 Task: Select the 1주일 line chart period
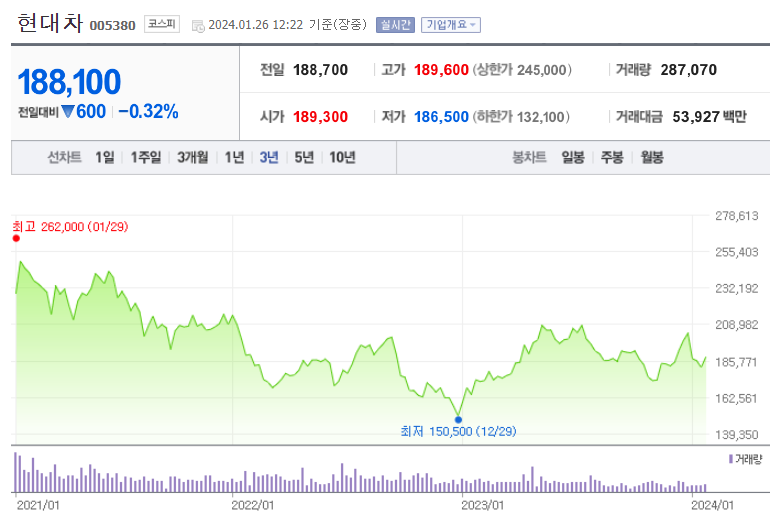pyautogui.click(x=145, y=157)
